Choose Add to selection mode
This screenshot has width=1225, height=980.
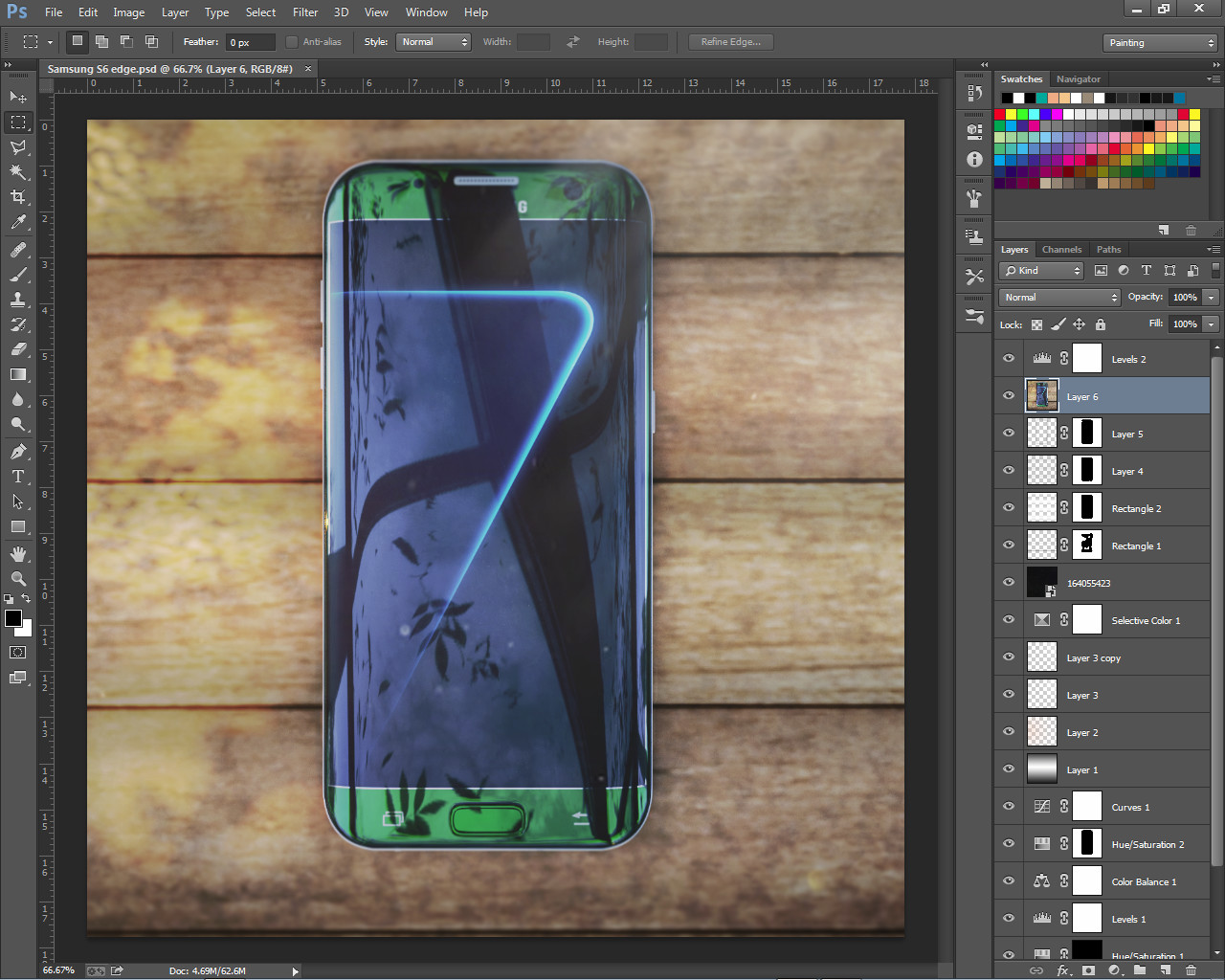101,42
